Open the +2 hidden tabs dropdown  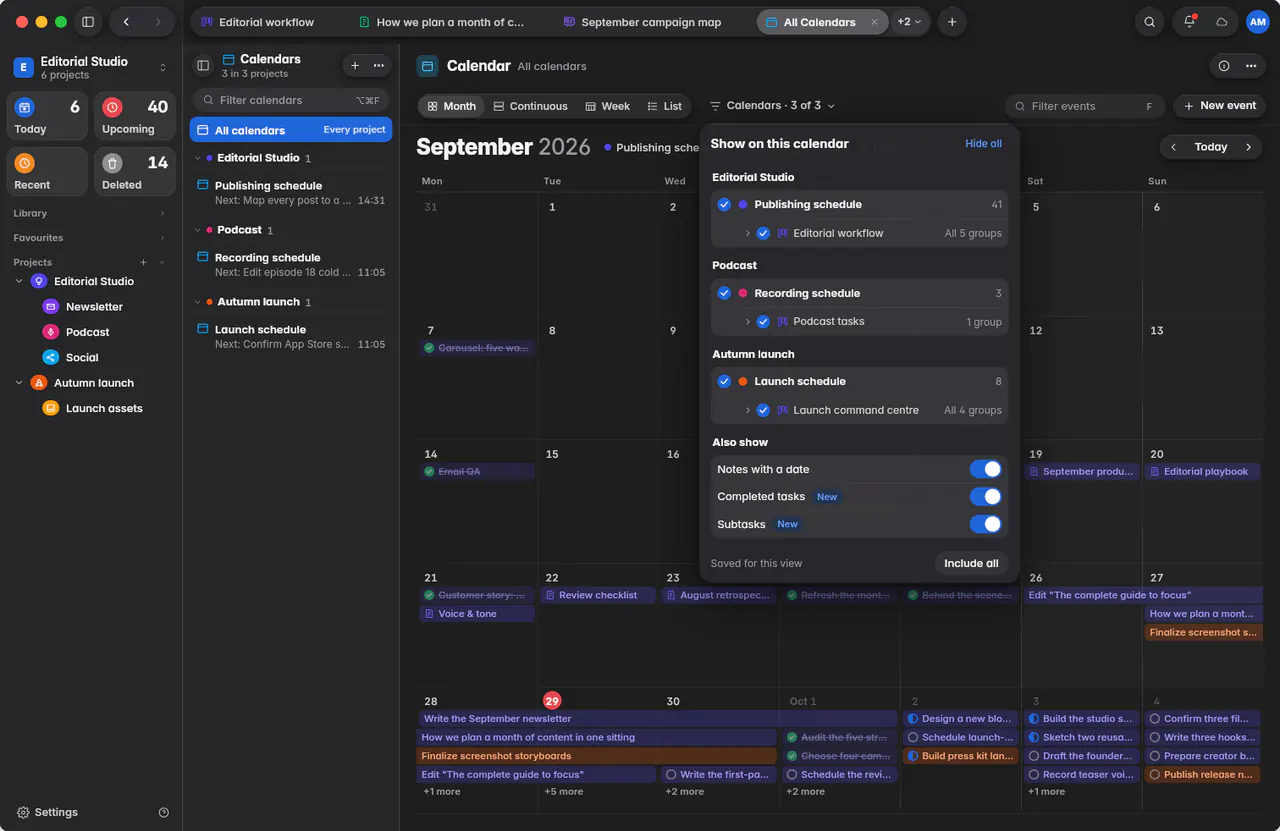point(909,22)
